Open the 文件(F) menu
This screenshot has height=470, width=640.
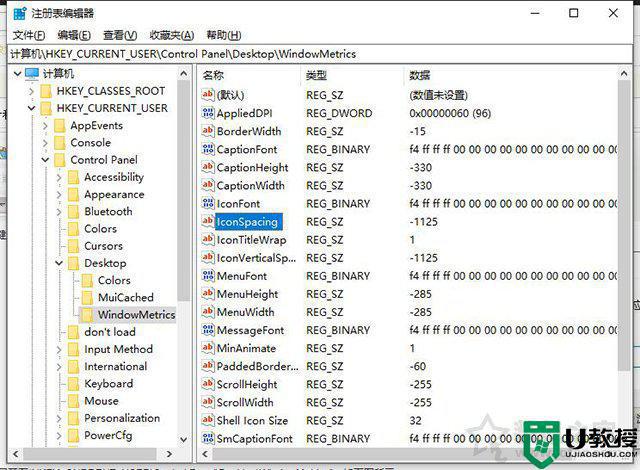pos(29,35)
